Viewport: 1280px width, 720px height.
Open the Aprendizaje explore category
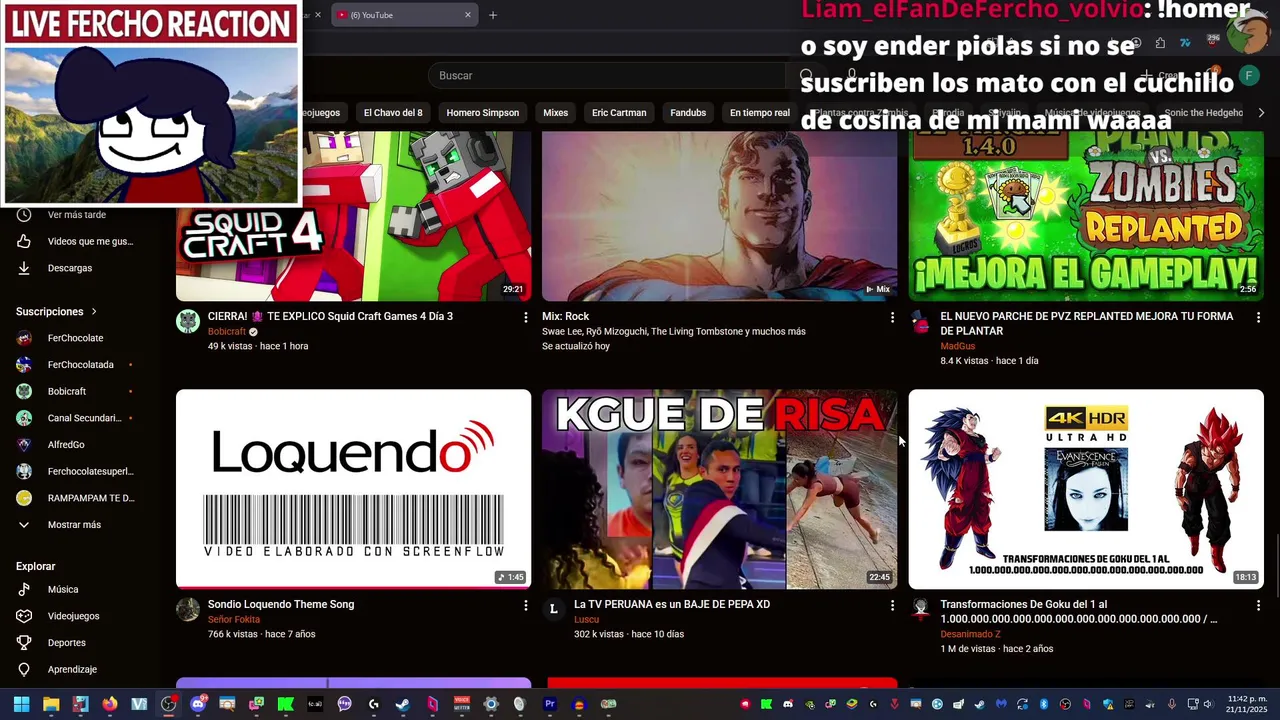click(x=72, y=669)
